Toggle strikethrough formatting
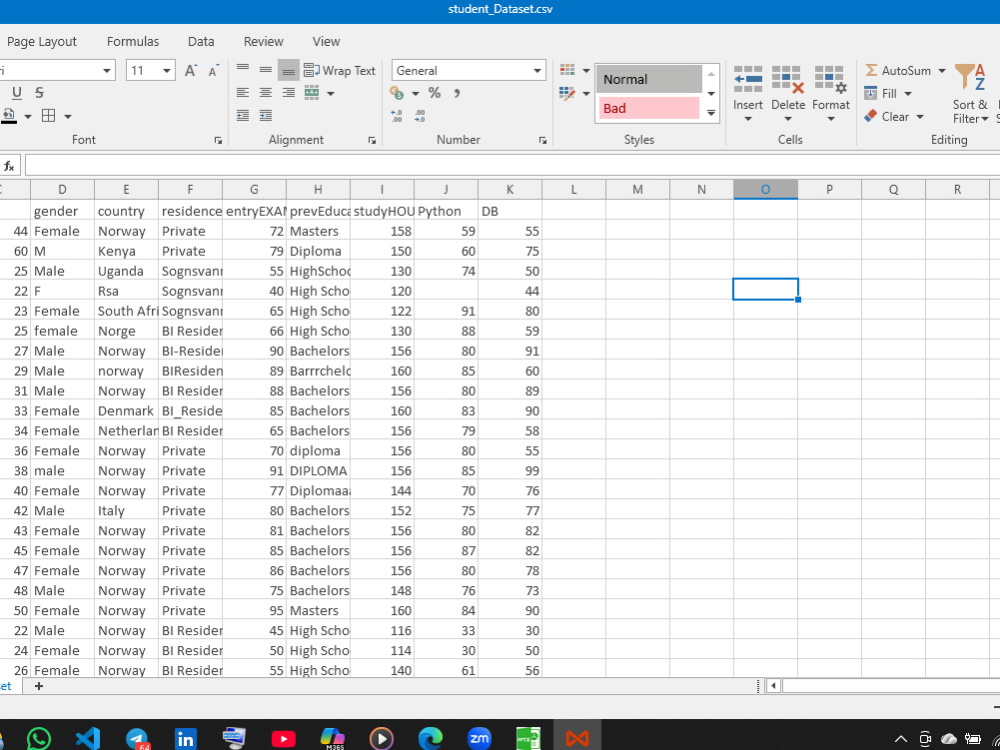The height and width of the screenshot is (750, 1000). [39, 93]
